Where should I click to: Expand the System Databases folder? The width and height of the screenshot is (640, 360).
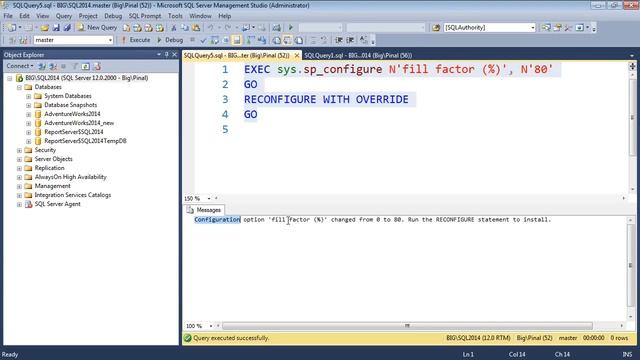(29, 96)
